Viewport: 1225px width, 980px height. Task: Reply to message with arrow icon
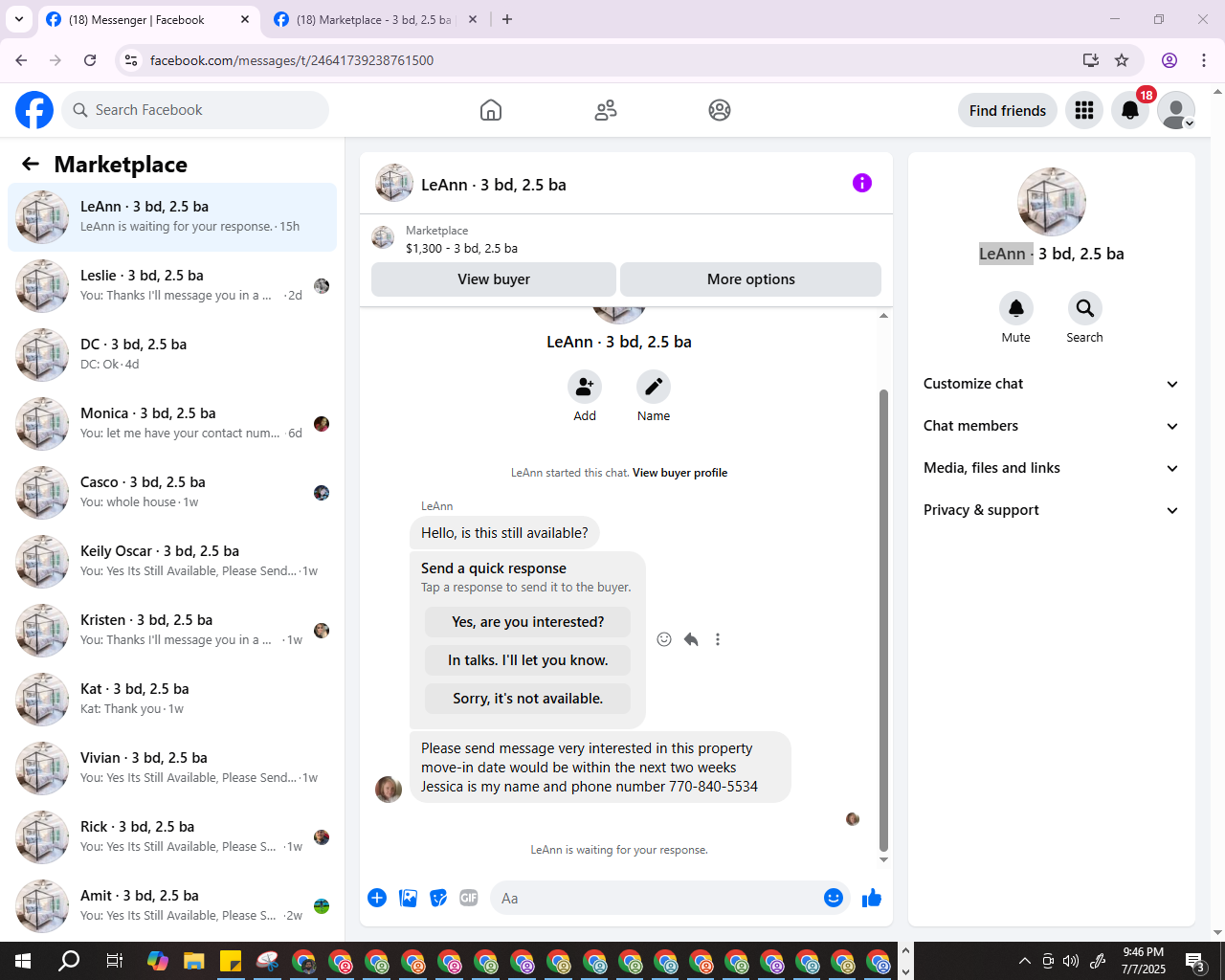pos(691,639)
